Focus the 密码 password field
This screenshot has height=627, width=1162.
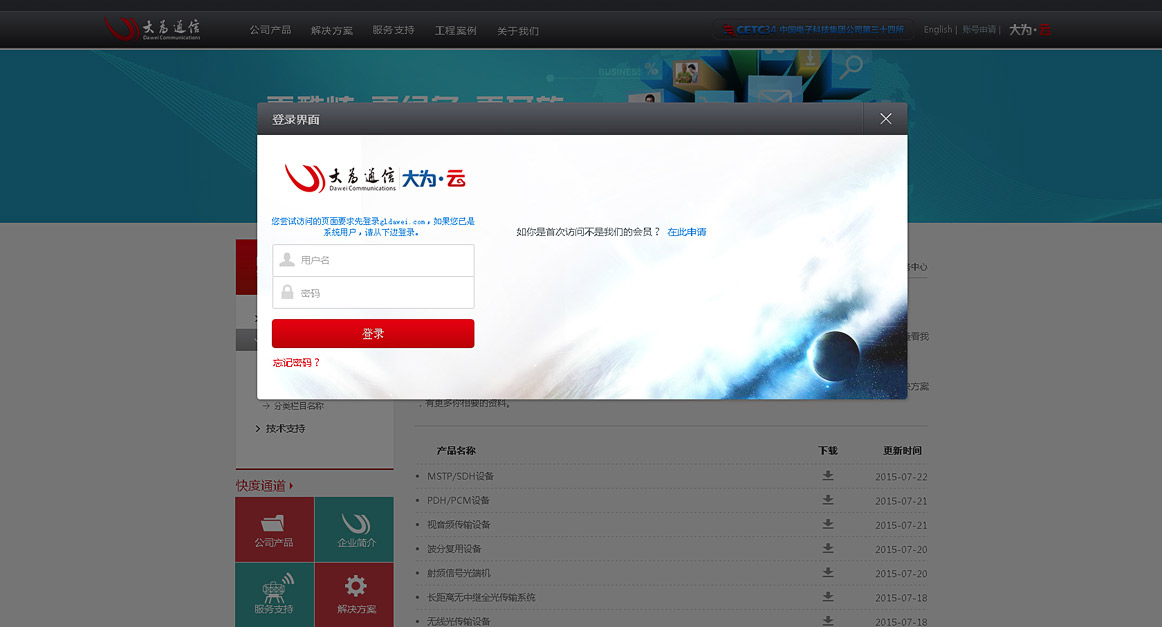(373, 293)
